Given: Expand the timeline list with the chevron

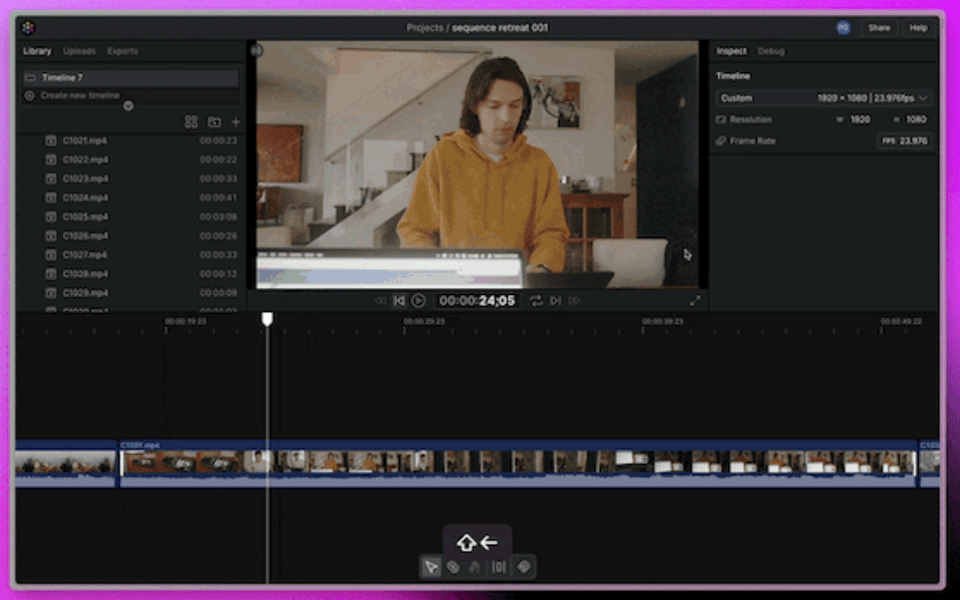Looking at the screenshot, I should coord(128,105).
